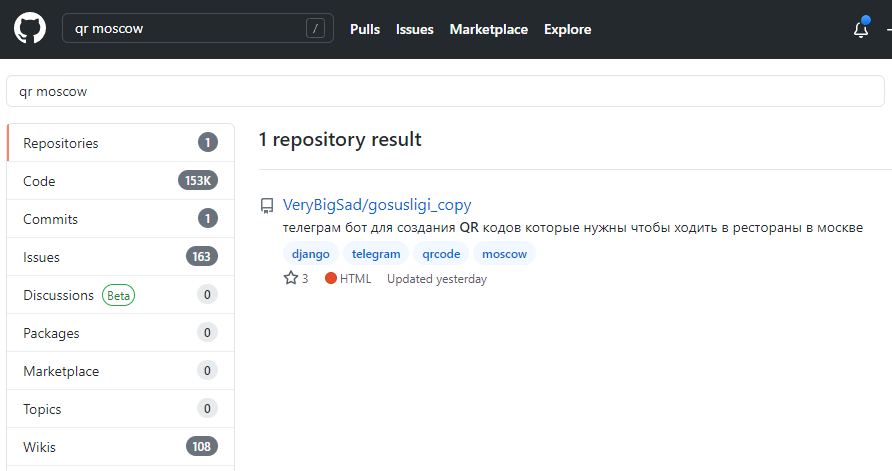Screen dimensions: 892x471
Task: Select Repositories results filter
Action: tap(121, 143)
